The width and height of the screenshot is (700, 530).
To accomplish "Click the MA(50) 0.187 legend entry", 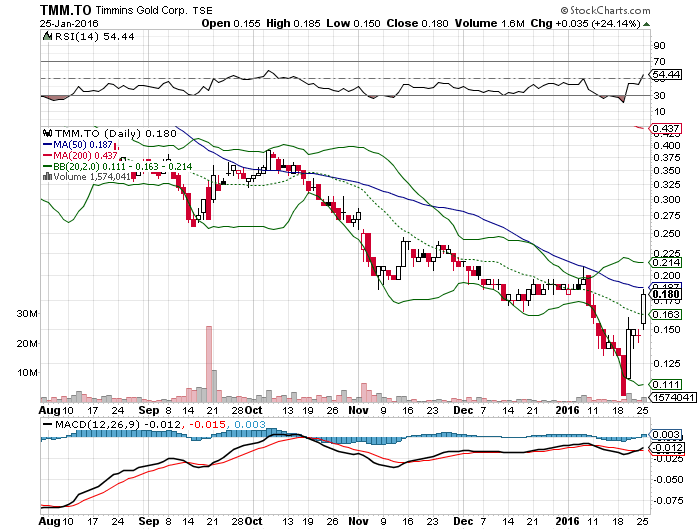I will click(77, 145).
